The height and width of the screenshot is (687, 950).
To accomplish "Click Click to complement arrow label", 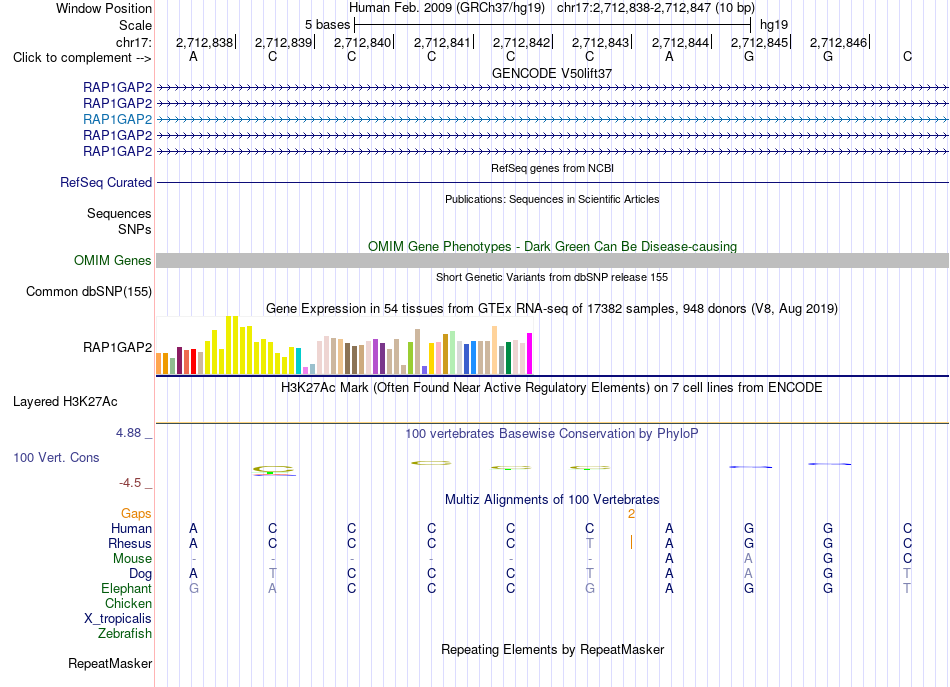I will coord(82,58).
